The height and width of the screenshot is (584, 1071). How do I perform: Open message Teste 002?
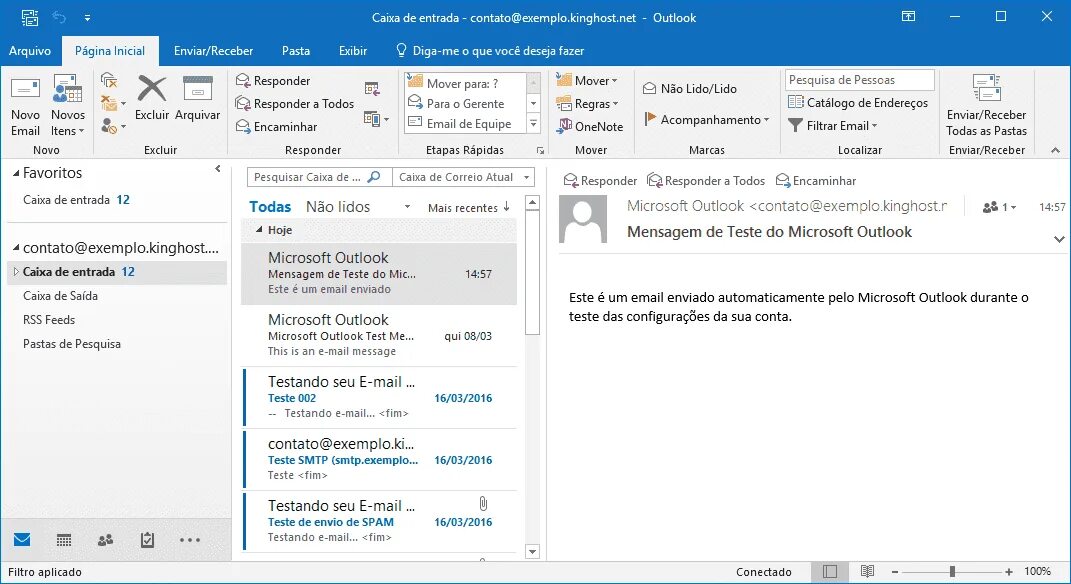tap(380, 398)
